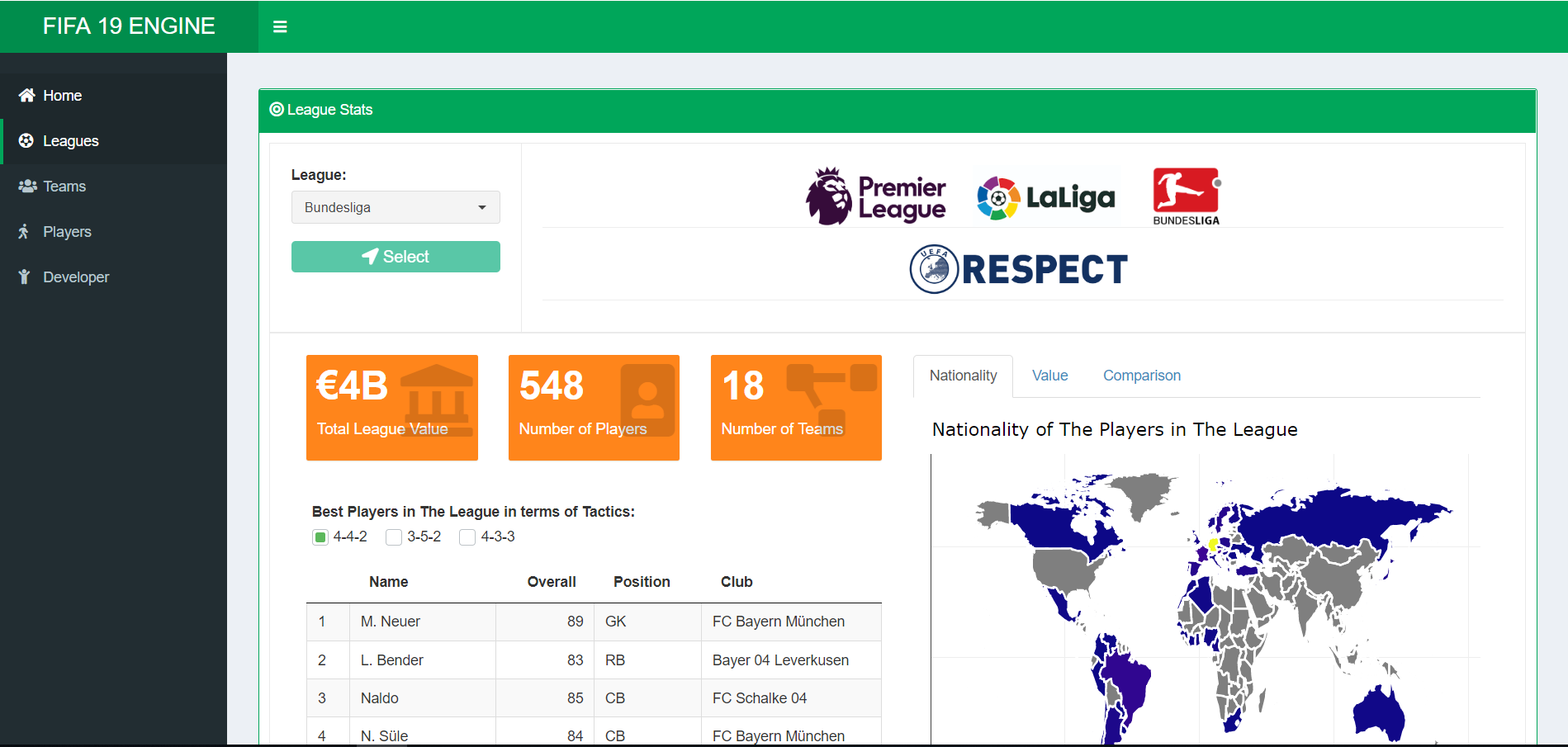Click the hamburger menu icon on green bar
This screenshot has height=747, width=1568.
281,26
